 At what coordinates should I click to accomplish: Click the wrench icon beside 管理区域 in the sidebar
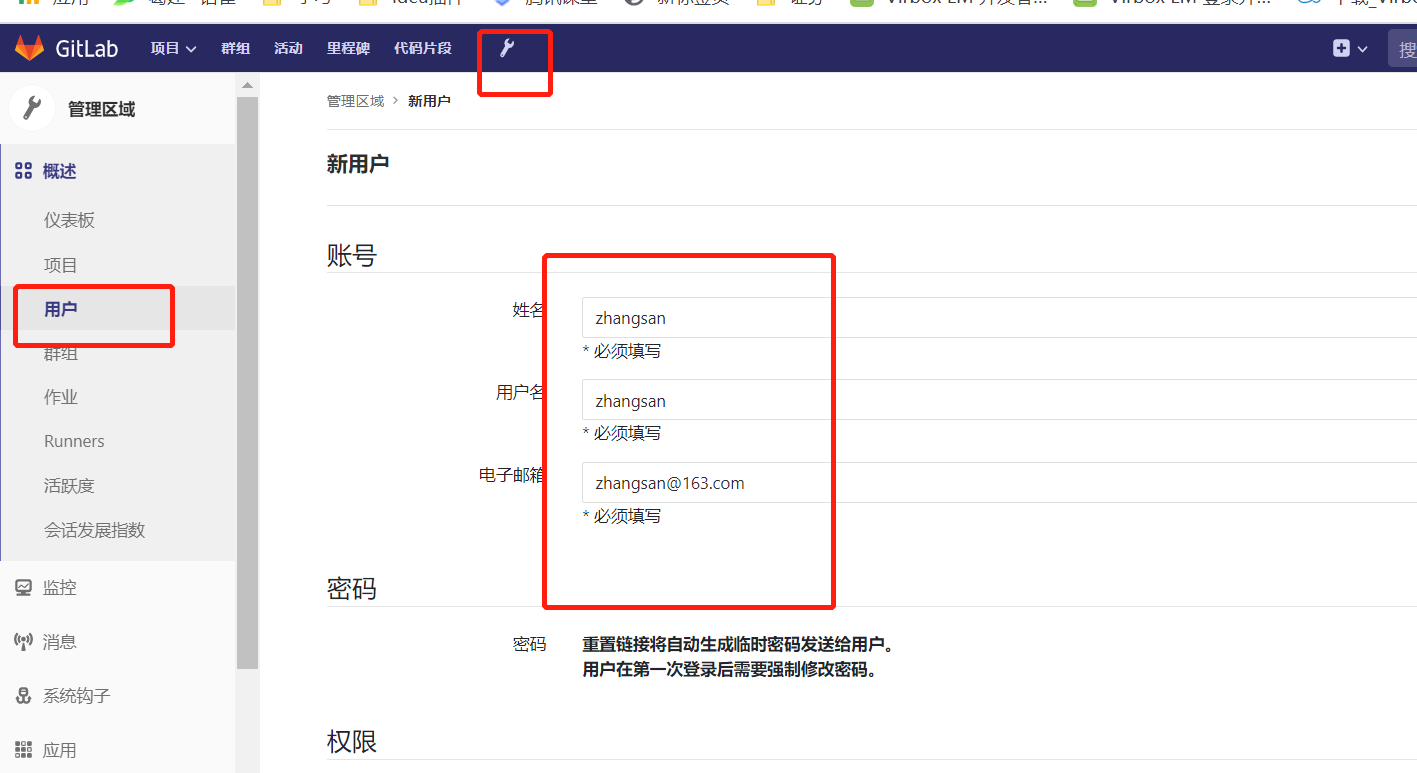31,108
